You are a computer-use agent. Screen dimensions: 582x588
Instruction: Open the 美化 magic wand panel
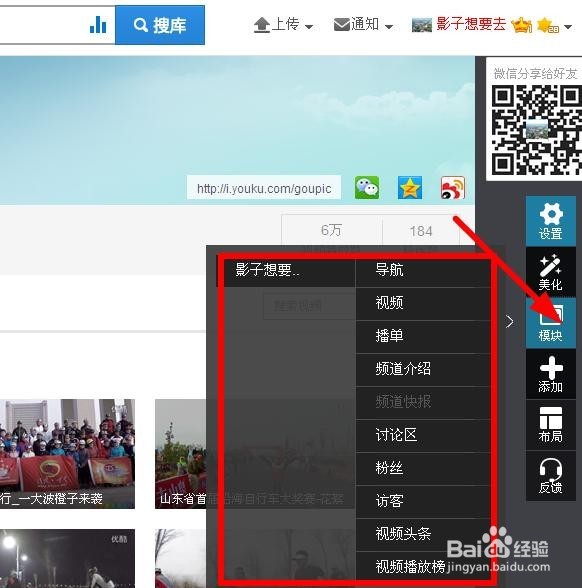click(550, 272)
